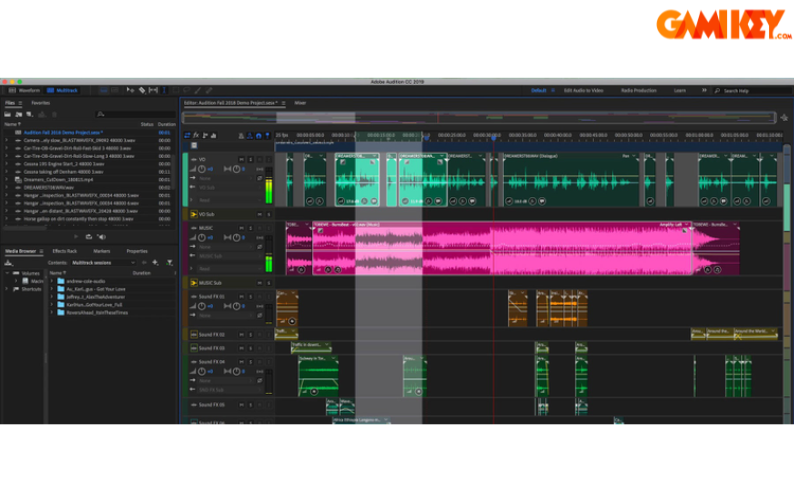800x500 pixels.
Task: Click the Files panel search field
Action: click(135, 115)
